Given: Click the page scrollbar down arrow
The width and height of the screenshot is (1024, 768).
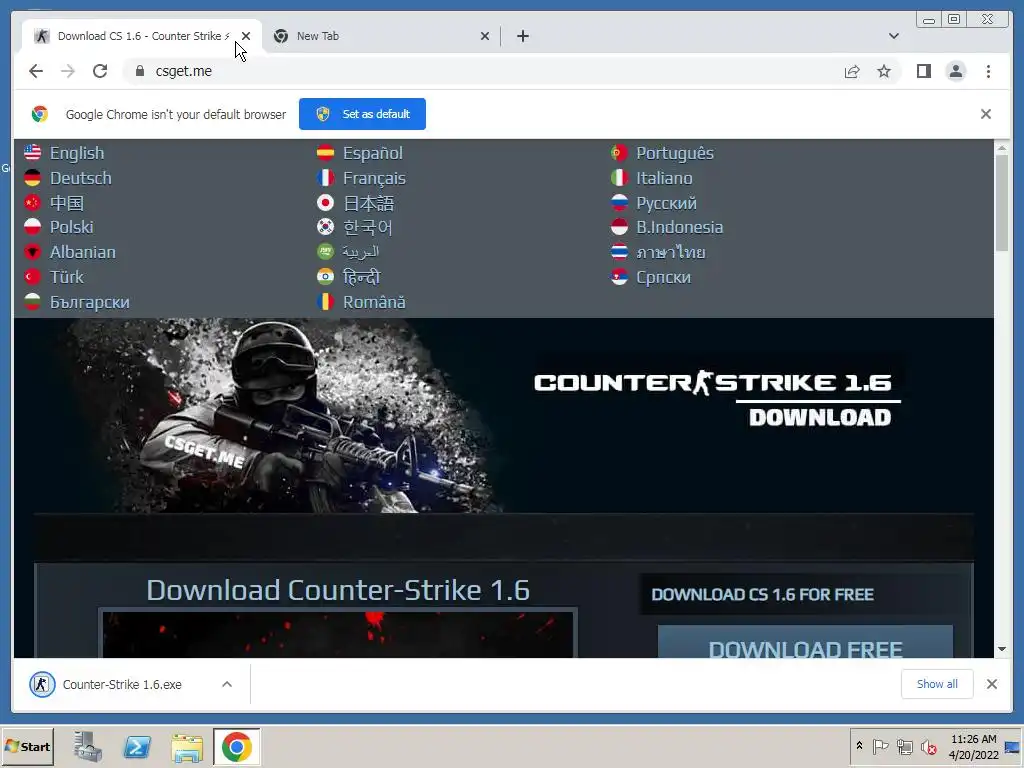Looking at the screenshot, I should pyautogui.click(x=1002, y=648).
